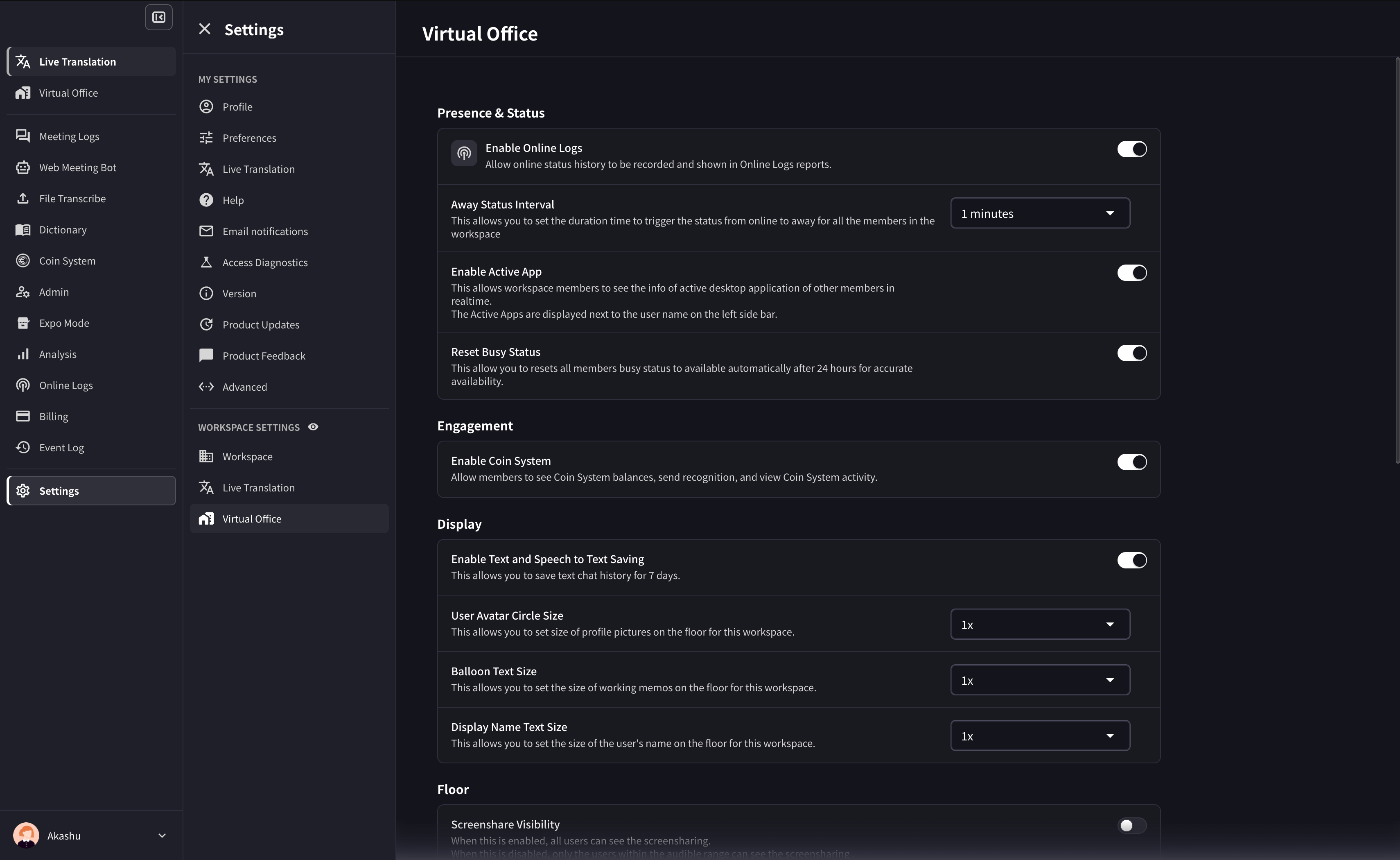This screenshot has width=1400, height=860.
Task: Click the Meeting Logs chat icon
Action: pyautogui.click(x=23, y=136)
